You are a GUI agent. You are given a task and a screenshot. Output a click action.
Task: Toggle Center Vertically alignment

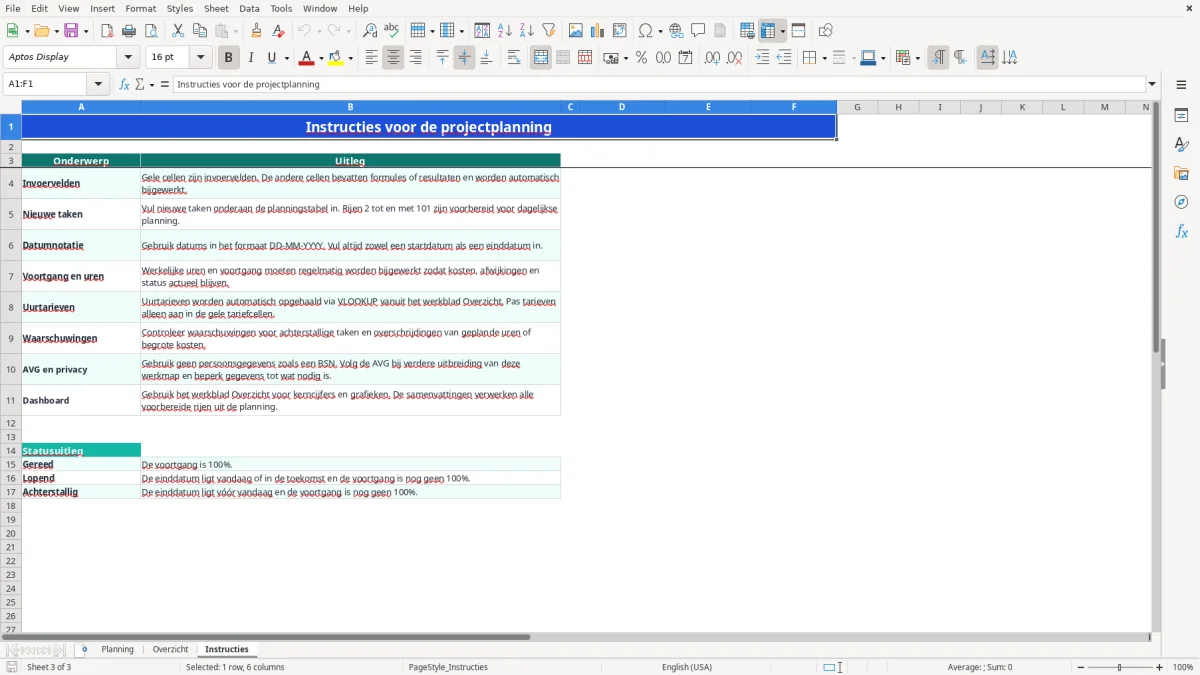pos(464,58)
